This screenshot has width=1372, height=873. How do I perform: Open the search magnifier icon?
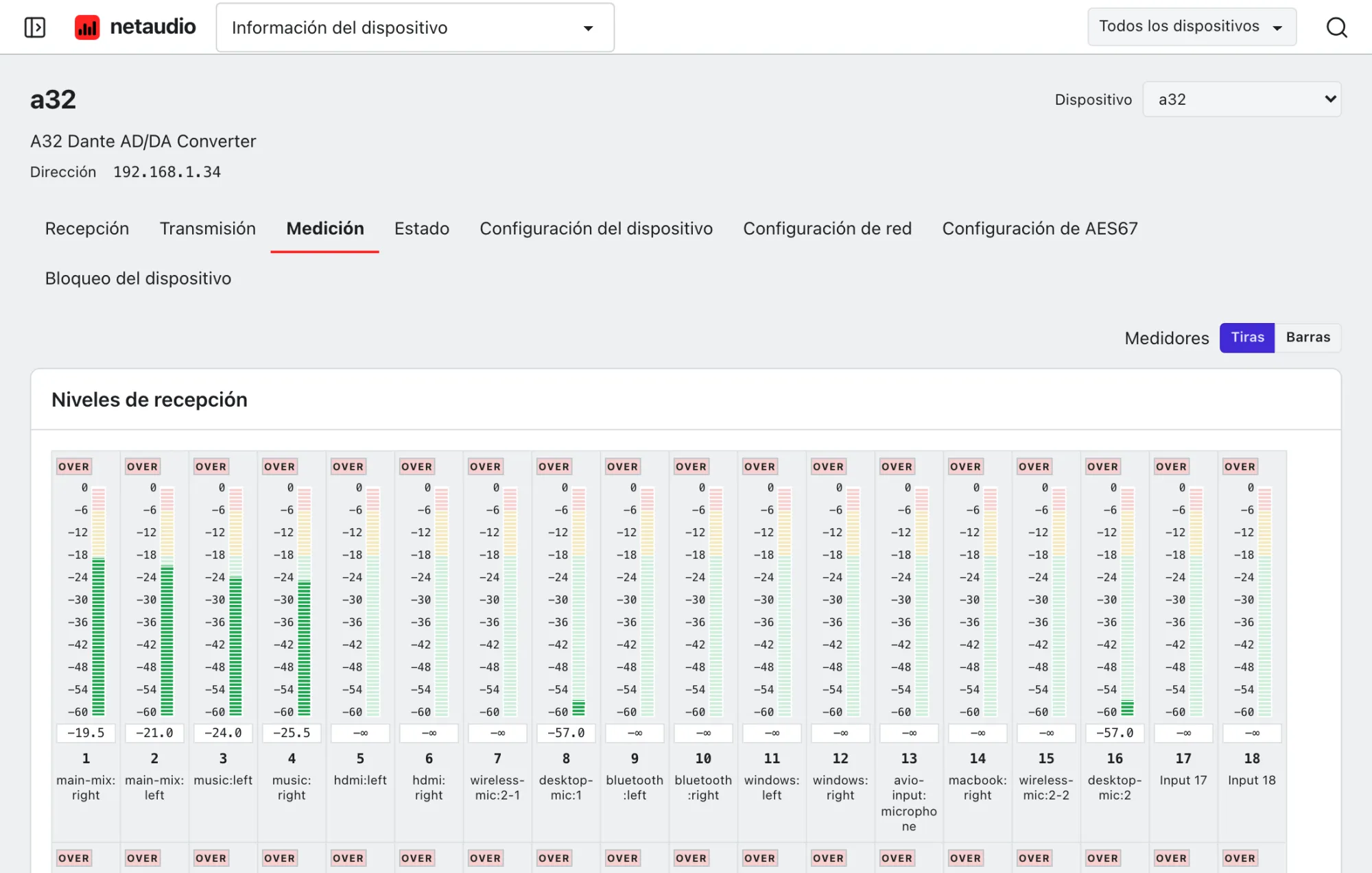[1336, 27]
